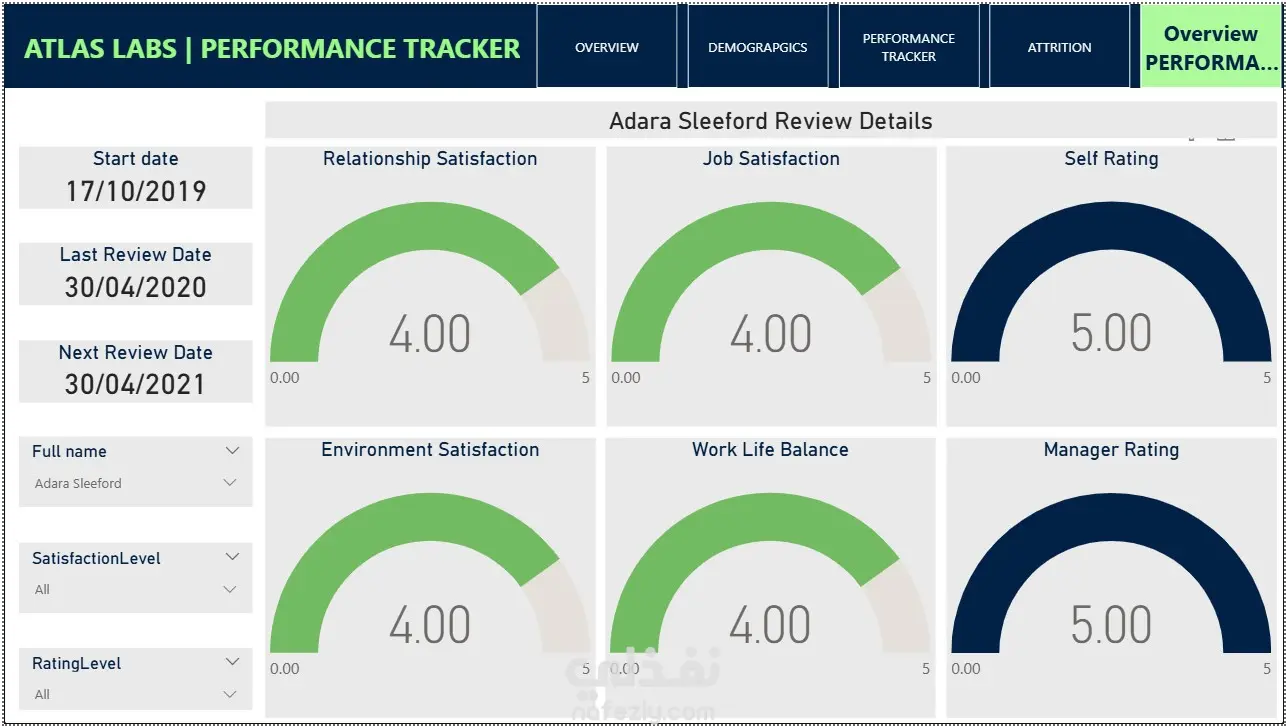The width and height of the screenshot is (1286, 726).
Task: Collapse the Full name slicer header chevron
Action: tap(233, 451)
